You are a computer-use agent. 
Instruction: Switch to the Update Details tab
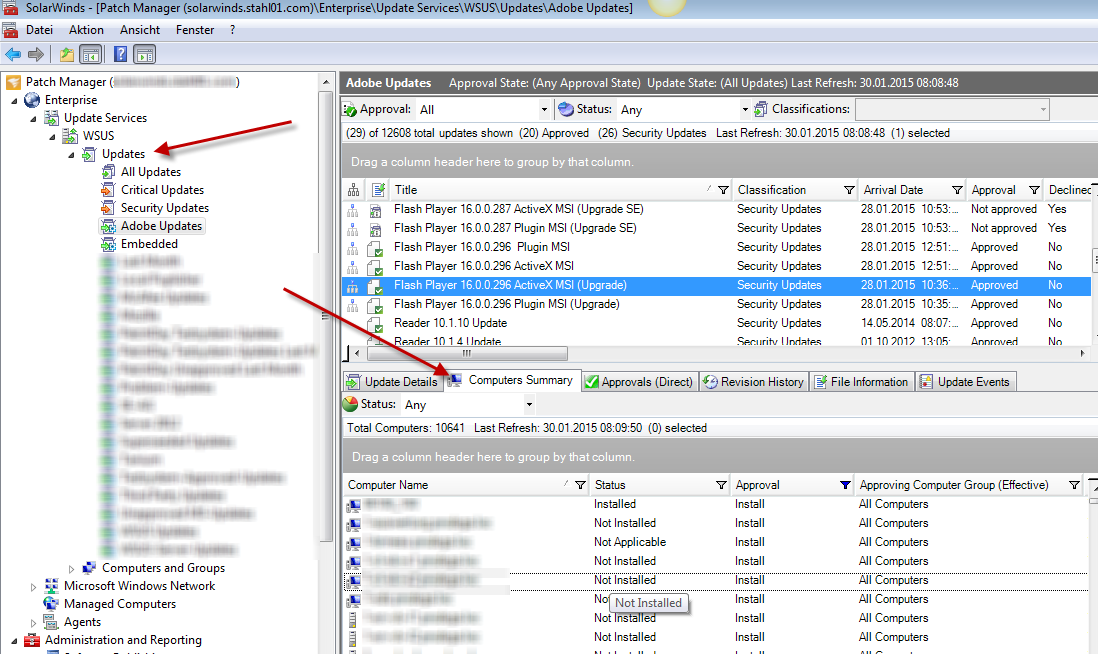(x=391, y=382)
